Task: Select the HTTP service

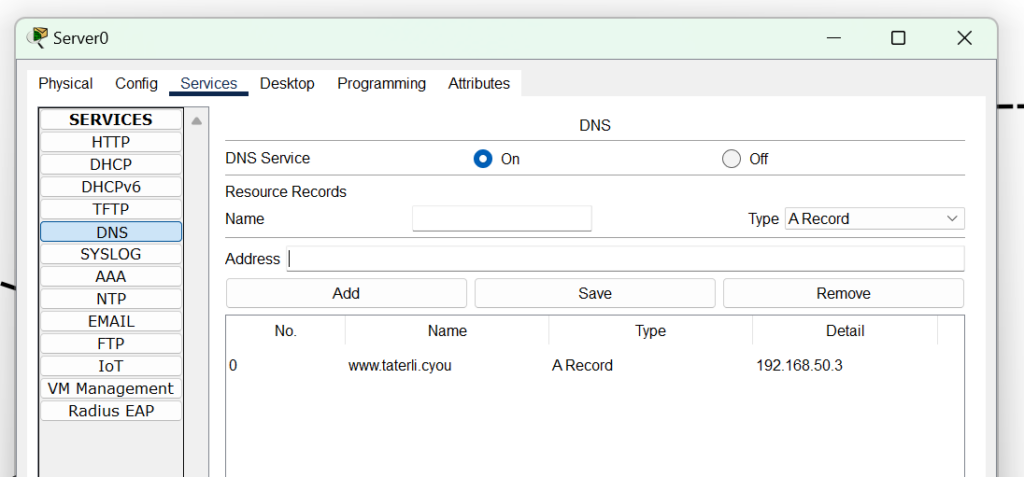Action: (x=111, y=142)
